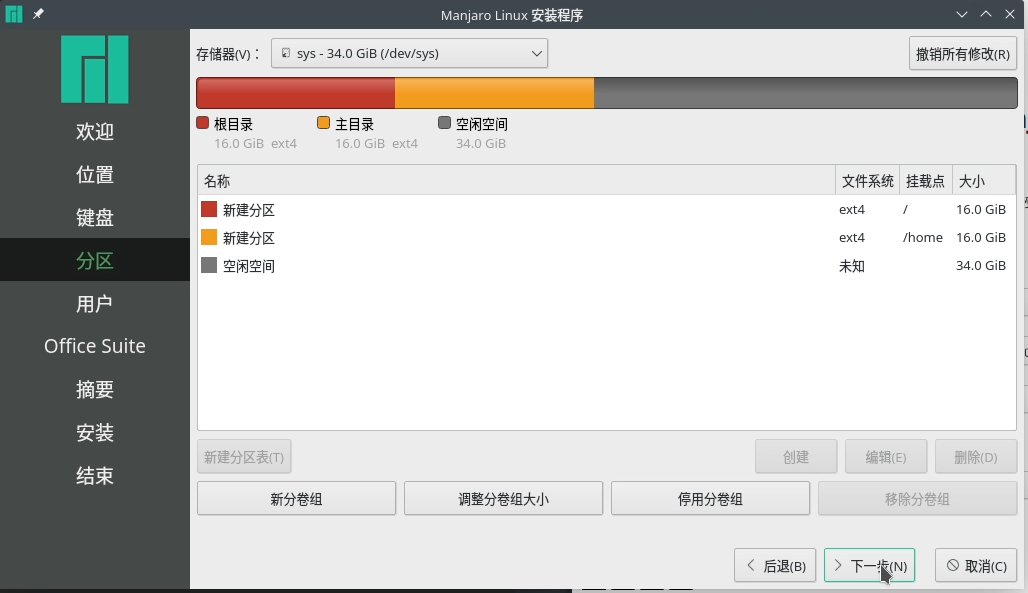Viewport: 1028px width, 593px height.
Task: Click the 未知 filesystem cell
Action: click(852, 266)
